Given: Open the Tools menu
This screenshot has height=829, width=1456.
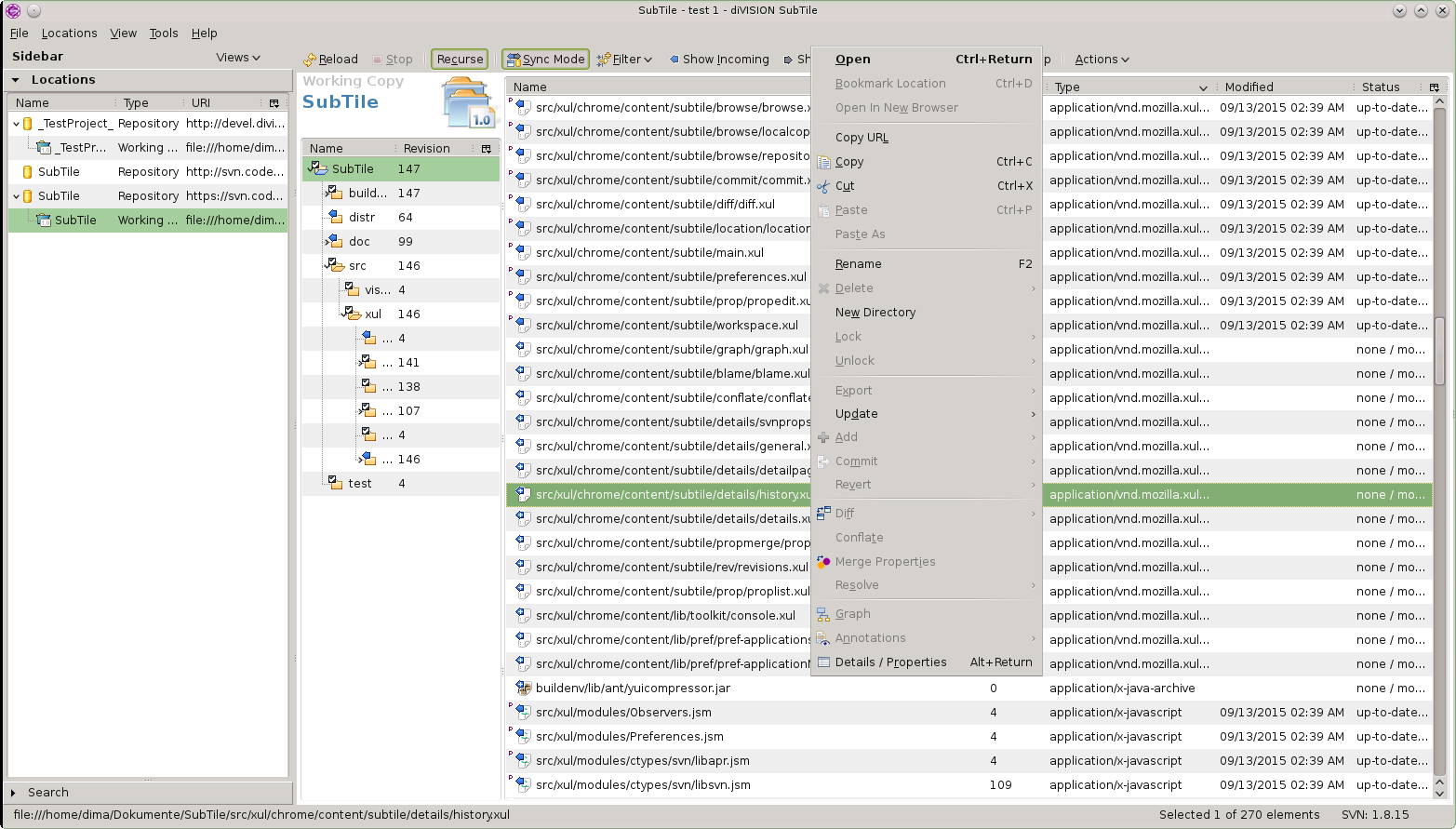Looking at the screenshot, I should [164, 33].
